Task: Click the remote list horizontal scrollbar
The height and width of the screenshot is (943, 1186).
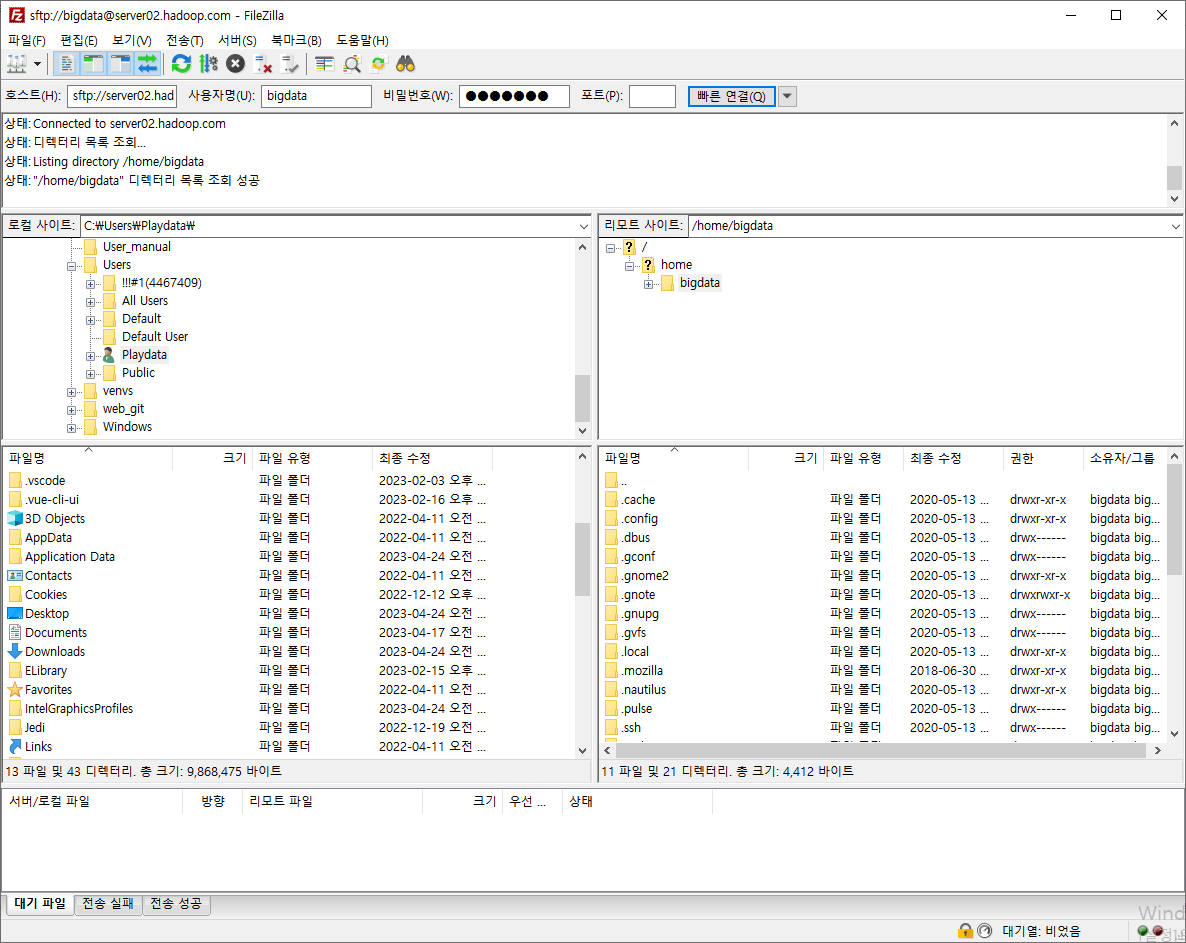Action: pyautogui.click(x=882, y=750)
